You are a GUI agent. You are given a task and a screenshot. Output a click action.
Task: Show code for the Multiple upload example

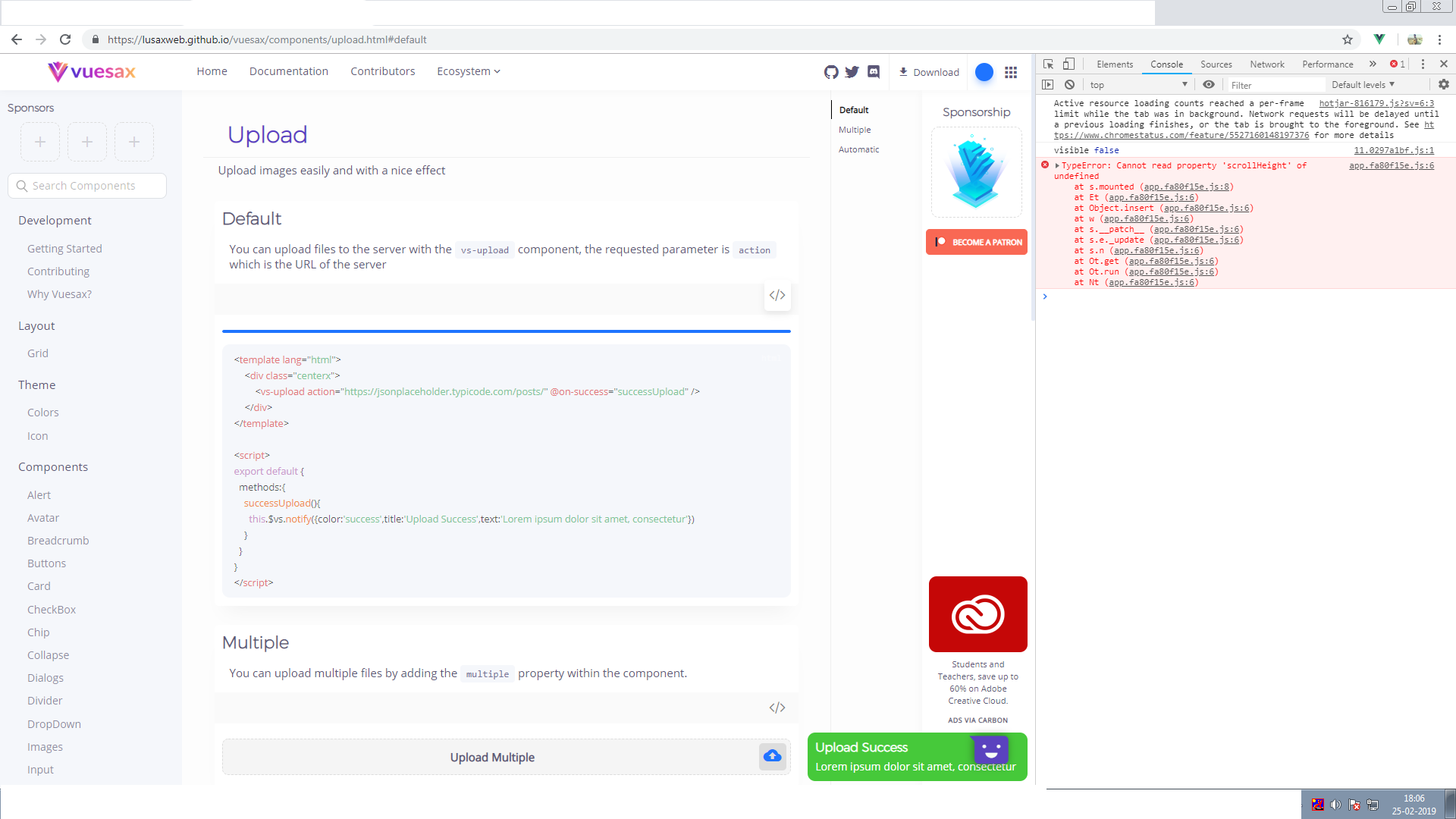click(777, 707)
